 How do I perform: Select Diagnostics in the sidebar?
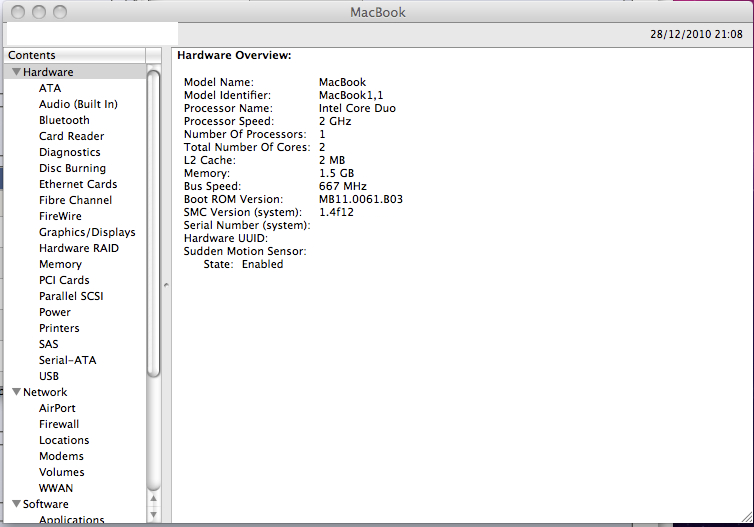pyautogui.click(x=70, y=152)
